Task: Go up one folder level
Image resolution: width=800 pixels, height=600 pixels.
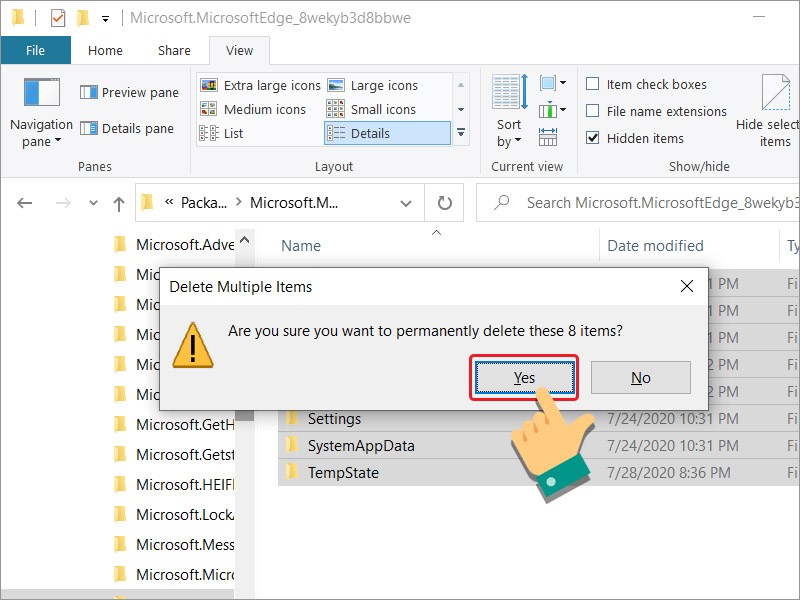Action: click(x=119, y=204)
